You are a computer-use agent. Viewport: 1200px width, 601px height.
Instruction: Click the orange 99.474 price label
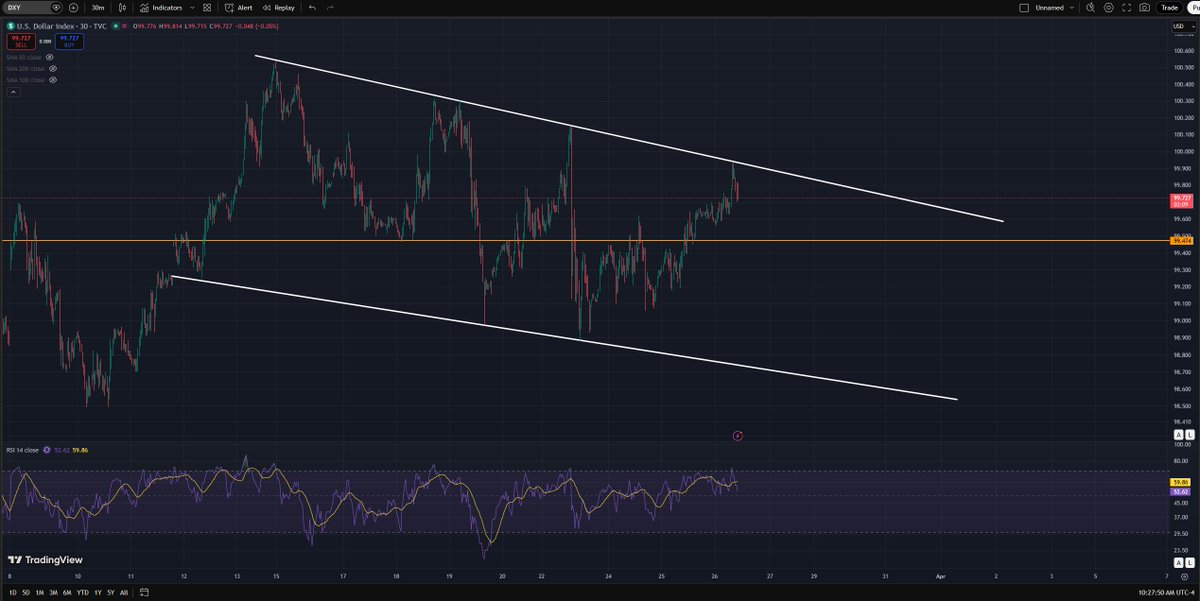pos(1181,241)
